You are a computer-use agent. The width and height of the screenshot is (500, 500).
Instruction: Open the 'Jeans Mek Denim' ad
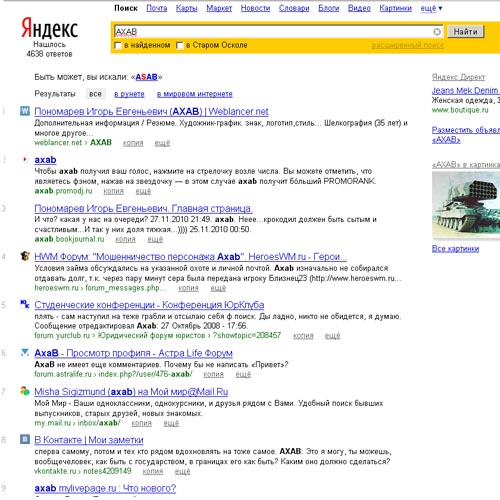[465, 90]
